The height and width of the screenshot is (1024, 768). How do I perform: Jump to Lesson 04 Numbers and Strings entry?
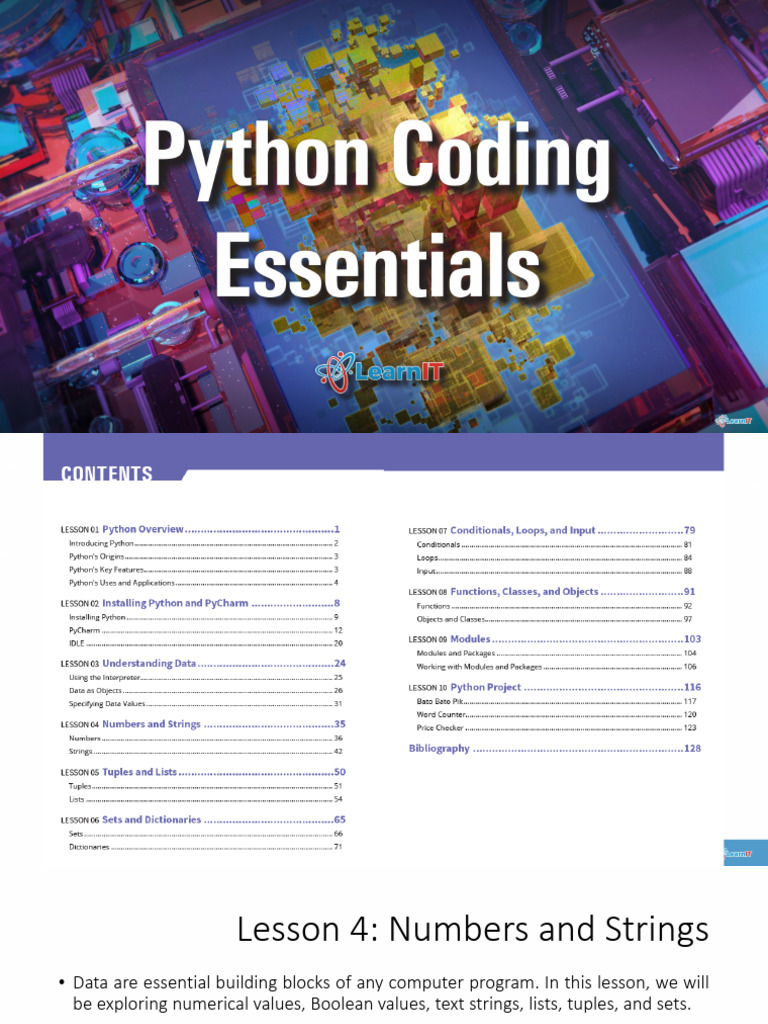pos(203,724)
